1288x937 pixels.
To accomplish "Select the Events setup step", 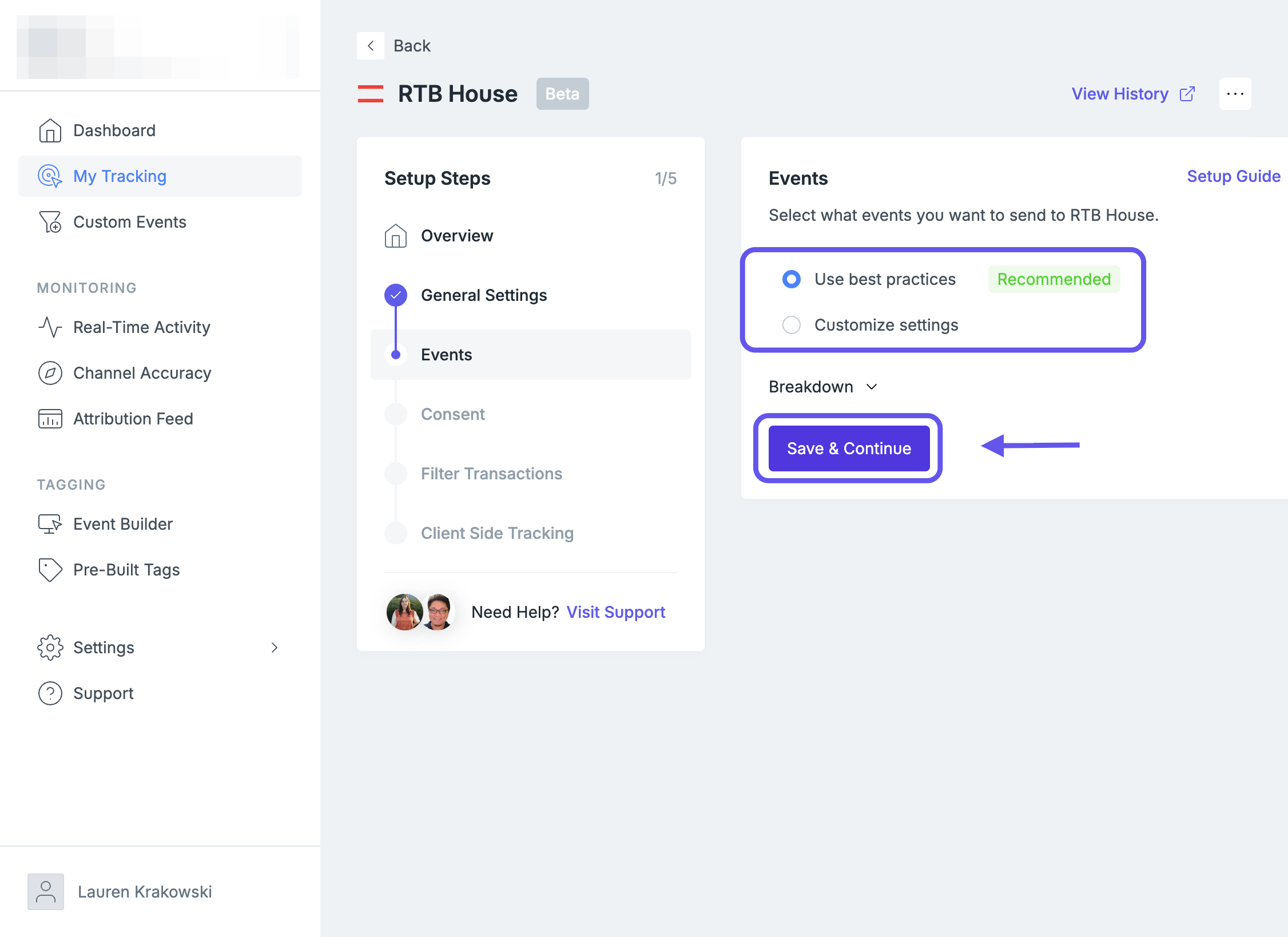I will 531,355.
